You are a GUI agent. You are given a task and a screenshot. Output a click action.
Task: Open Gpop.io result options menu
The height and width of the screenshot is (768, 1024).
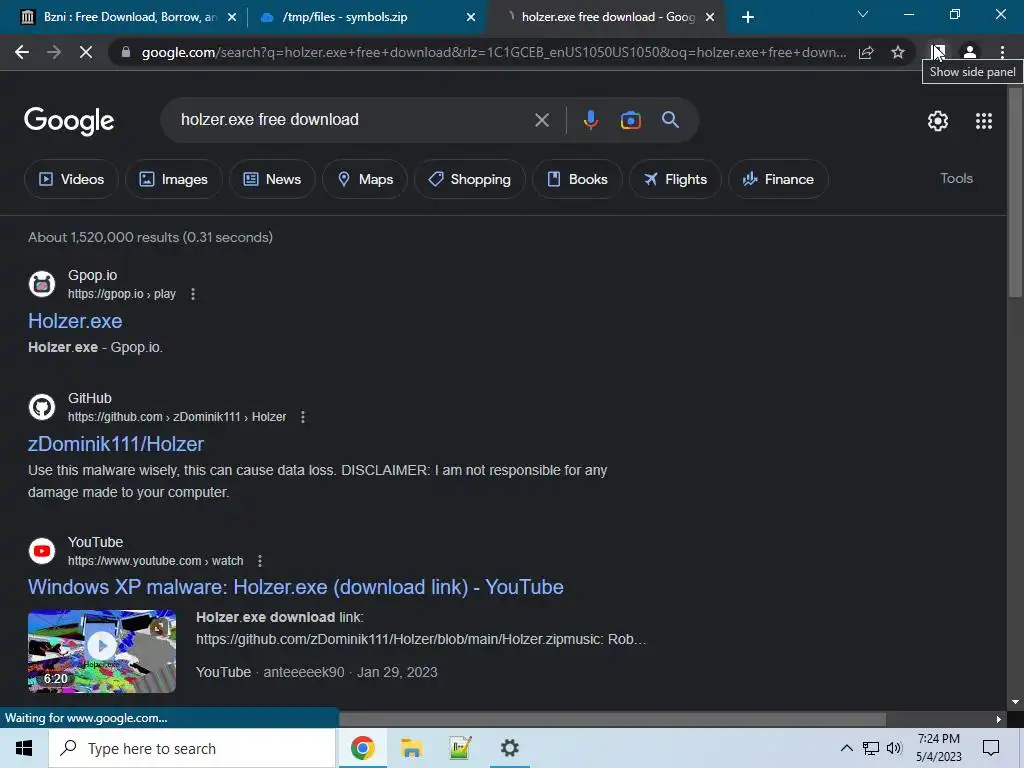[x=193, y=294]
